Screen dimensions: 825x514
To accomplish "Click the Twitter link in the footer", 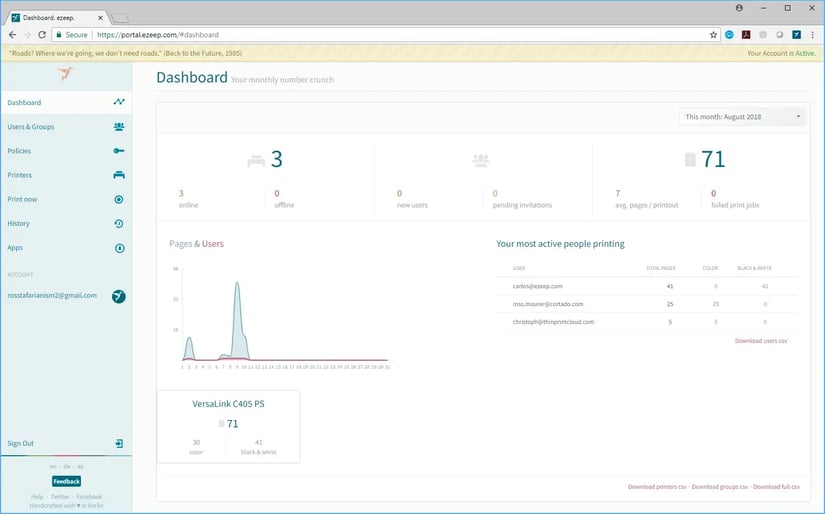I will 60,497.
